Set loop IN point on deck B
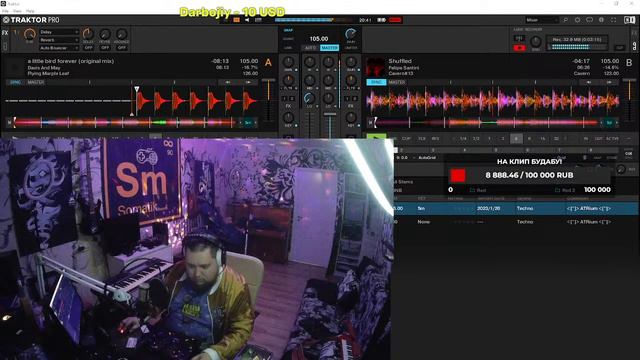Screen dimensions: 640x360 pos(586,139)
